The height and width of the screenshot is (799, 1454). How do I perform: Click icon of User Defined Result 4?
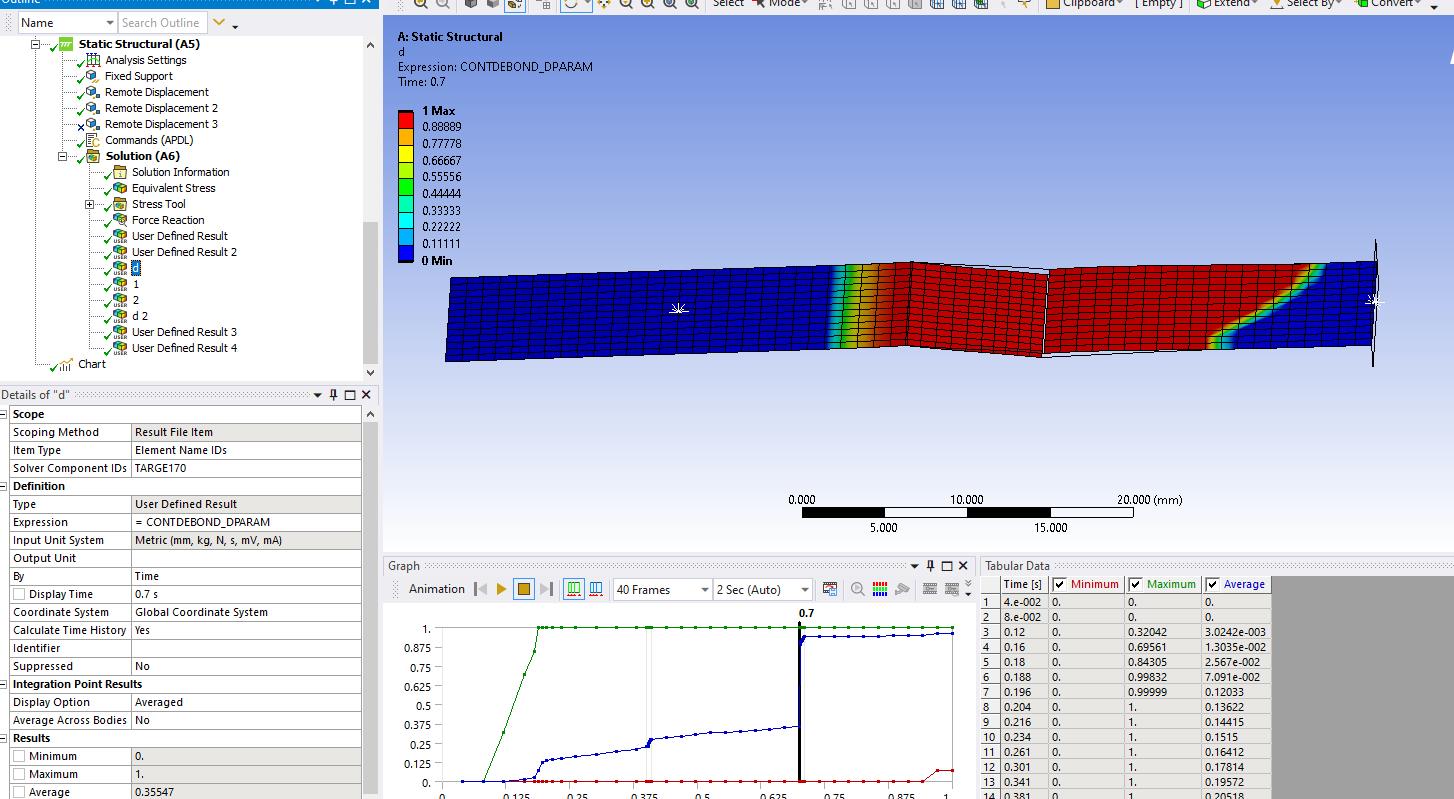tap(120, 348)
